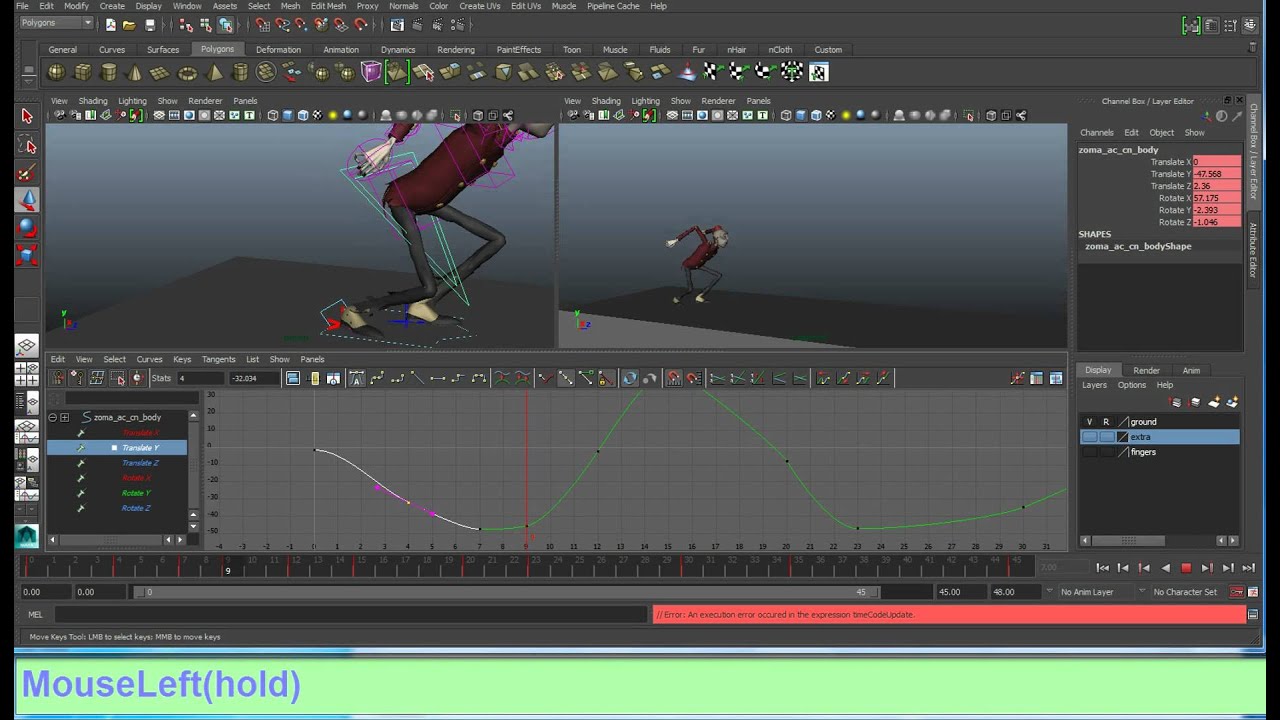Toggle the time snap magnet icon in Graph Editor
This screenshot has height=720, width=1280.
coord(673,378)
